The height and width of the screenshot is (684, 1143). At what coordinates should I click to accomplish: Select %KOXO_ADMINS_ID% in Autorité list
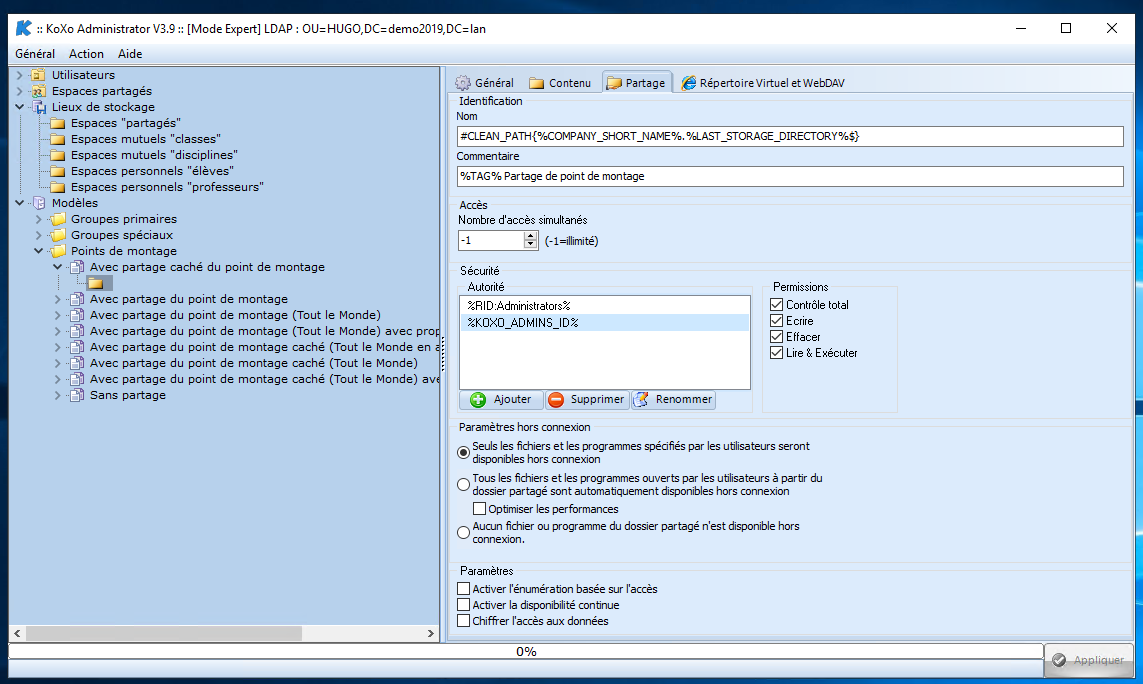click(x=604, y=322)
